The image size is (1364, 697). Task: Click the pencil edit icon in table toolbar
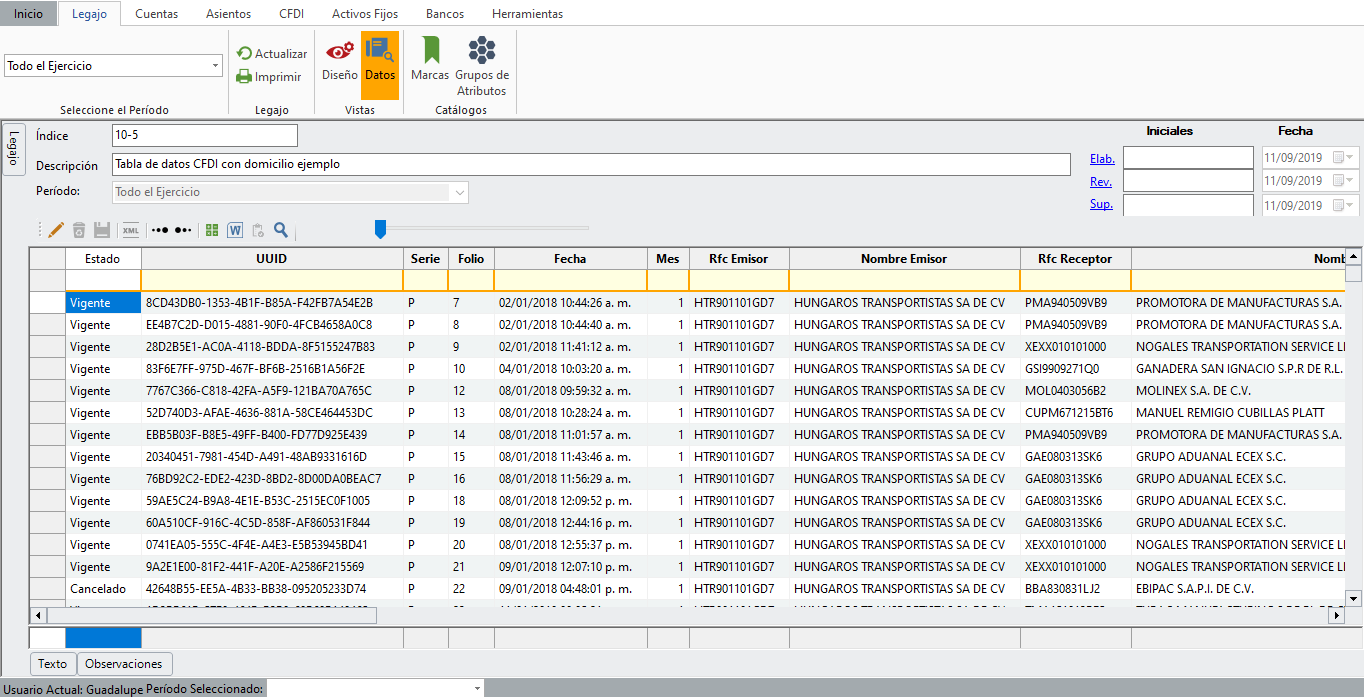coord(56,230)
